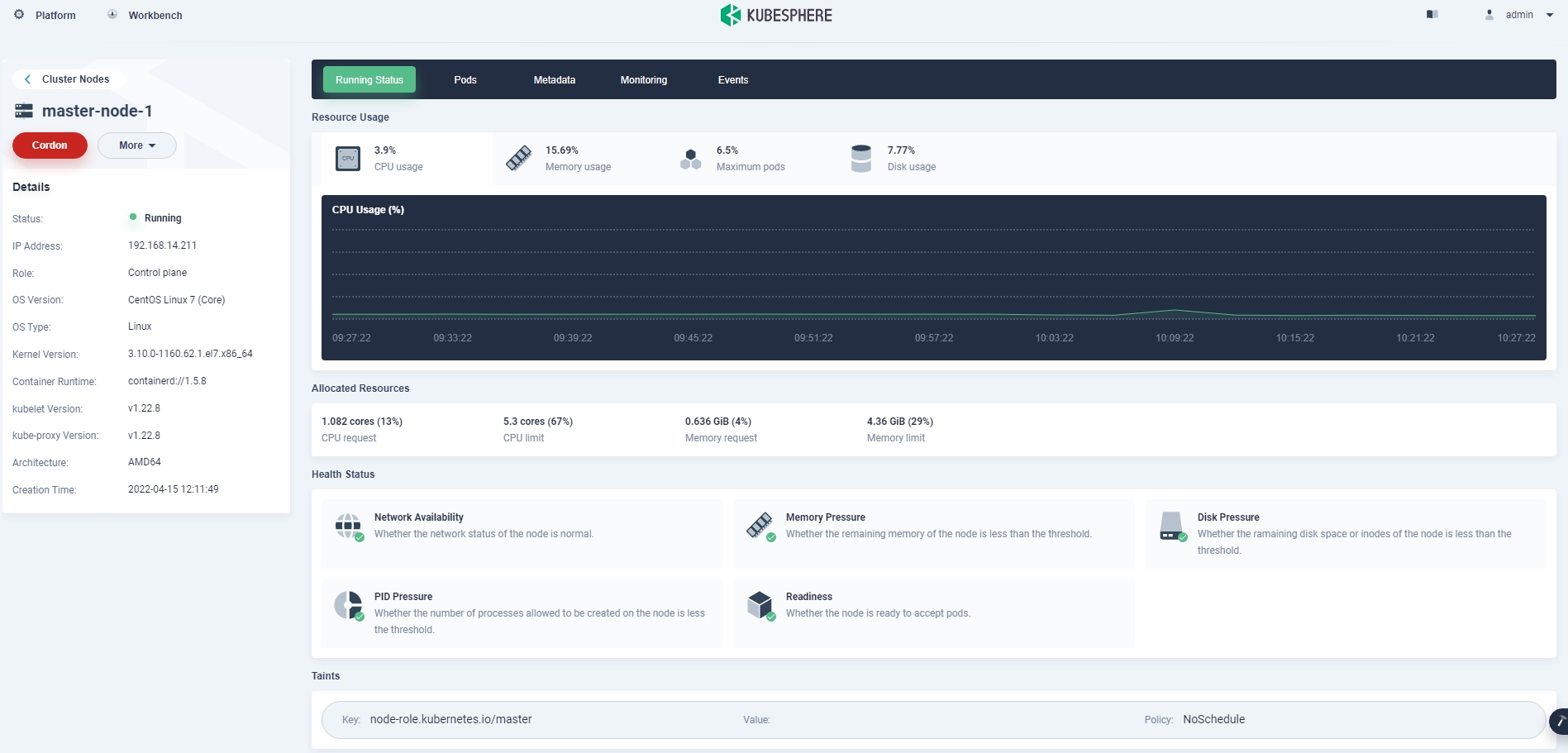Click the Memory usage RAM icon

pos(519,159)
